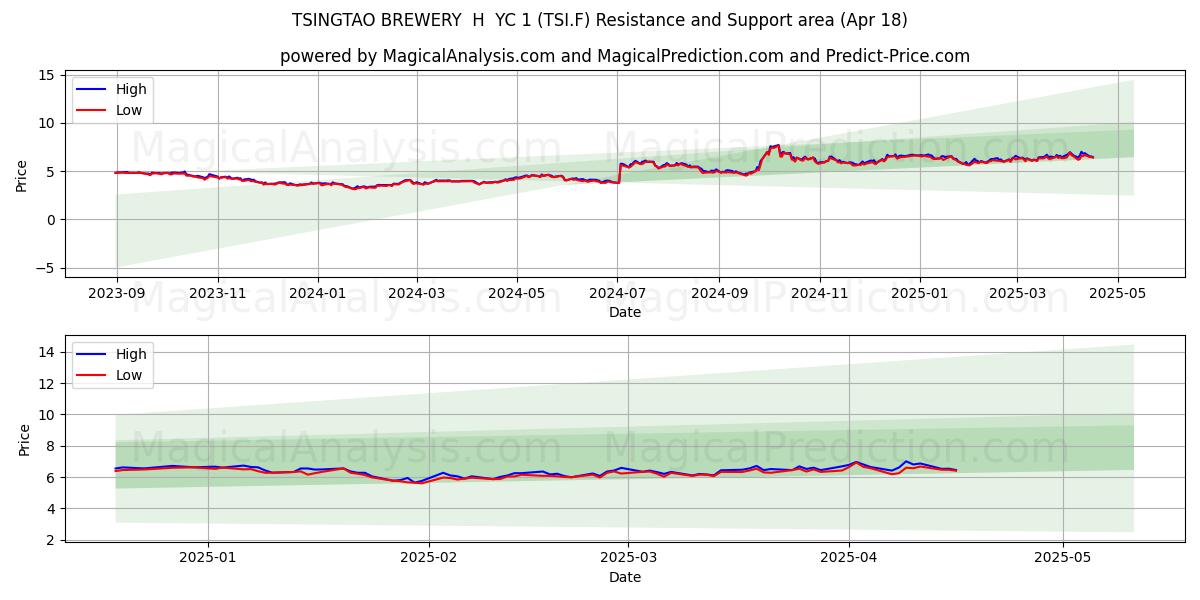Viewport: 1200px width, 600px height.
Task: Click the '2024-07' tick label
Action: point(617,293)
